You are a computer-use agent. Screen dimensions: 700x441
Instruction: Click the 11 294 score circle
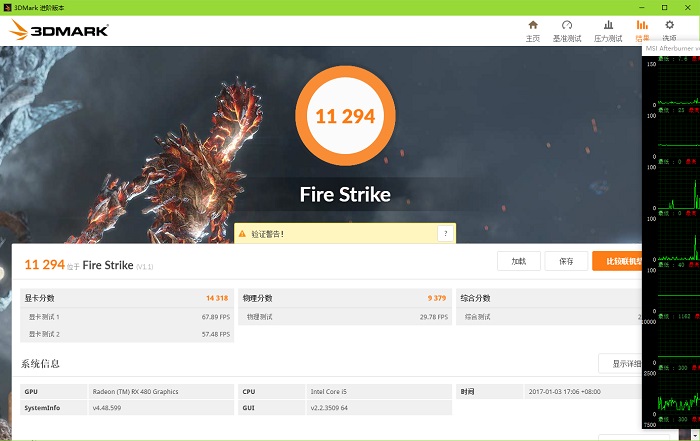[345, 116]
